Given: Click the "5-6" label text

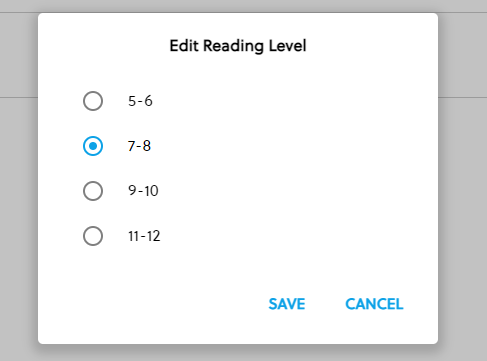Looking at the screenshot, I should click(x=140, y=101).
